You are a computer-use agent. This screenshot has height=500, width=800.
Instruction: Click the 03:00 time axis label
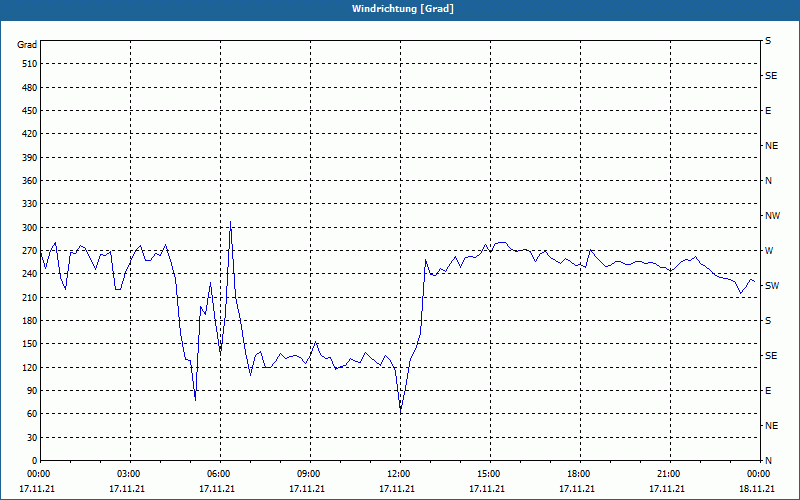[129, 474]
